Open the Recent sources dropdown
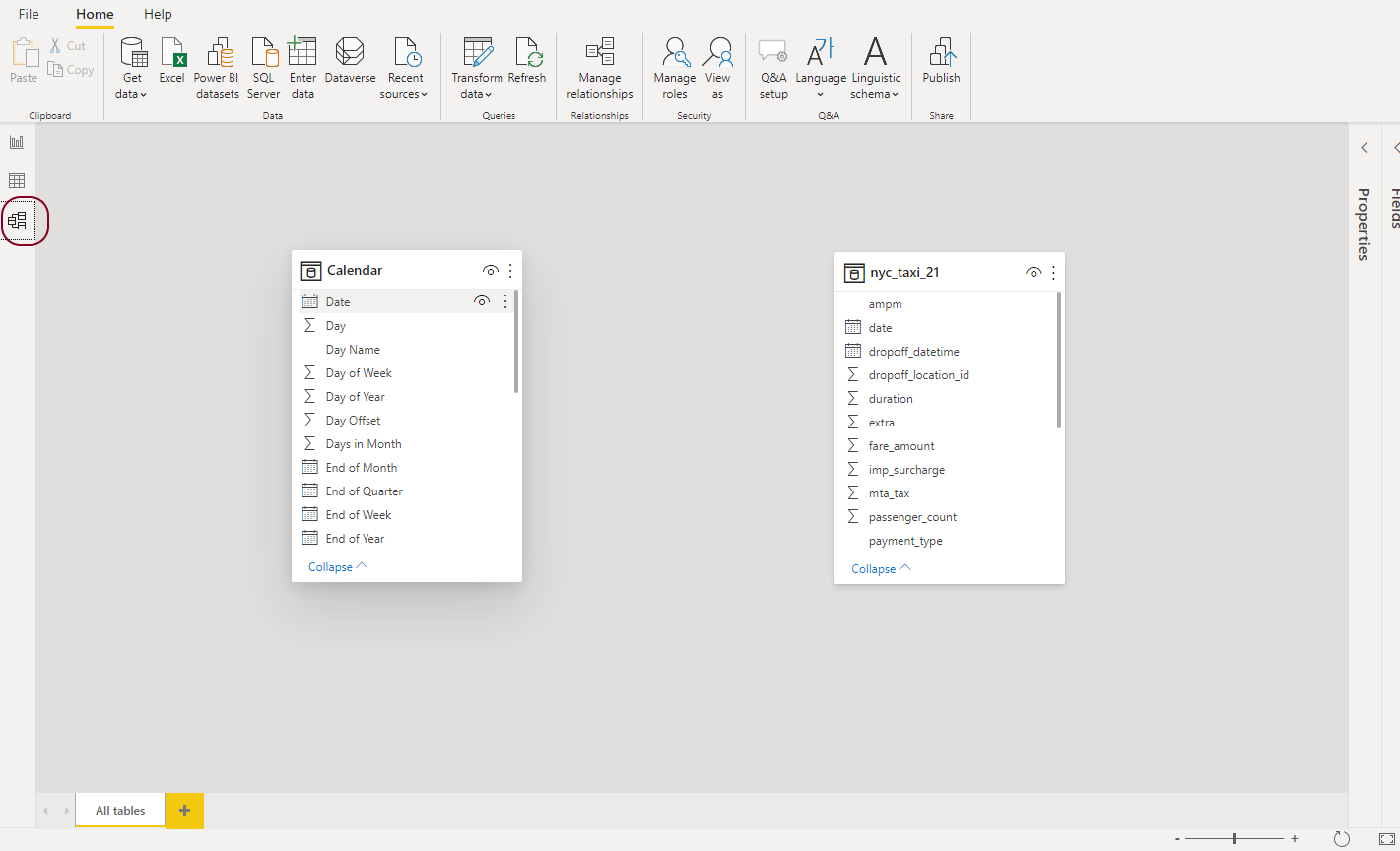 tap(404, 86)
